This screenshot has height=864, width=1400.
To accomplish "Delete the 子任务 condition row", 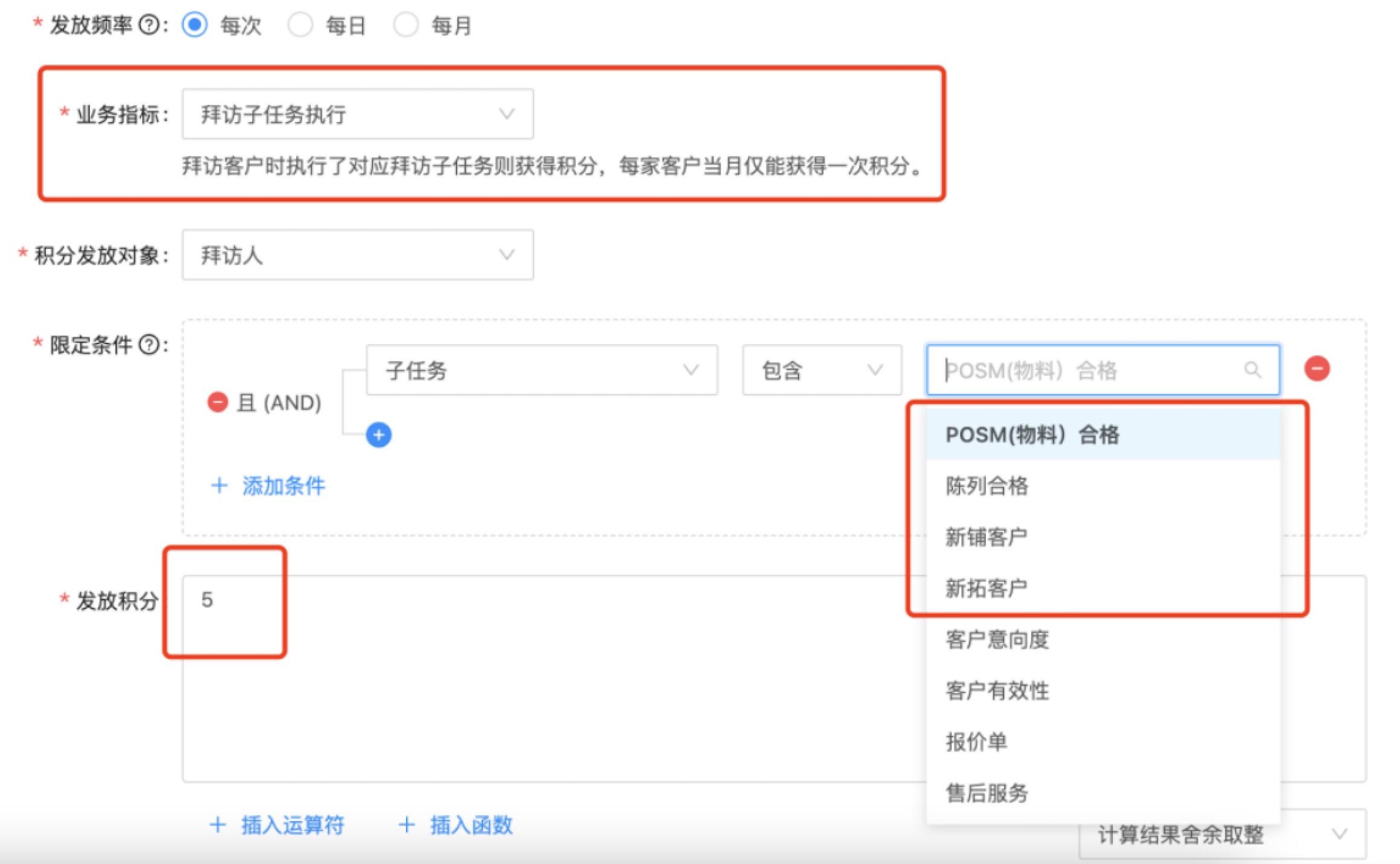I will point(1317,369).
